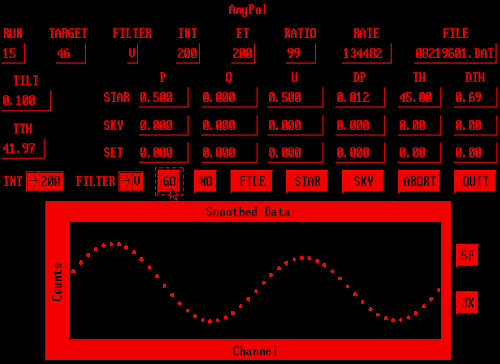The width and height of the screenshot is (500, 364).
Task: Select the SKY DP value field
Action: pyautogui.click(x=360, y=126)
